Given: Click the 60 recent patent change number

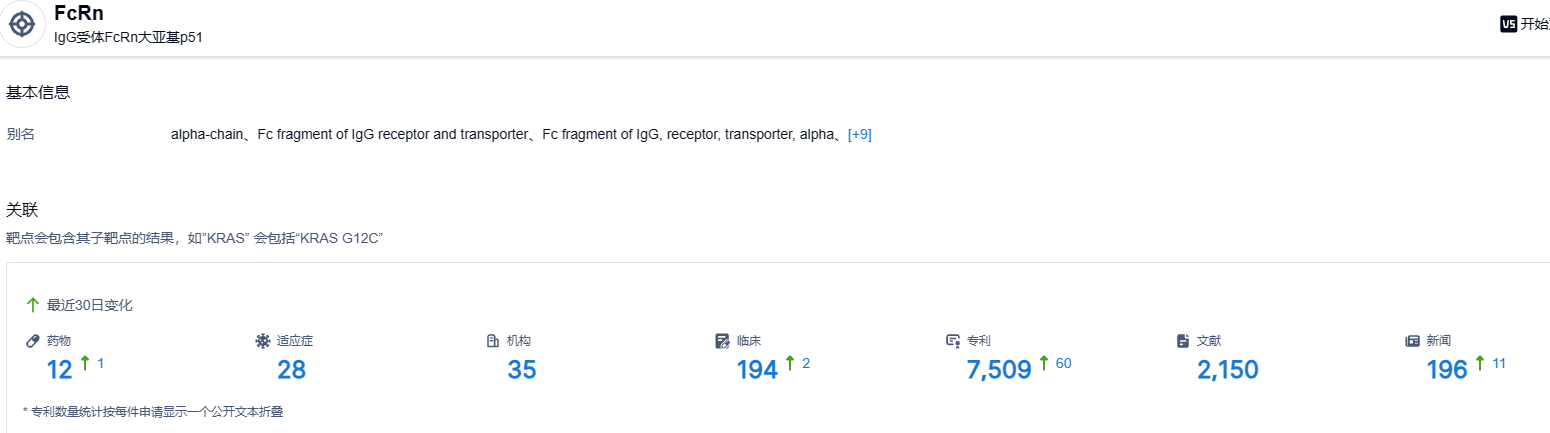Looking at the screenshot, I should (1063, 363).
